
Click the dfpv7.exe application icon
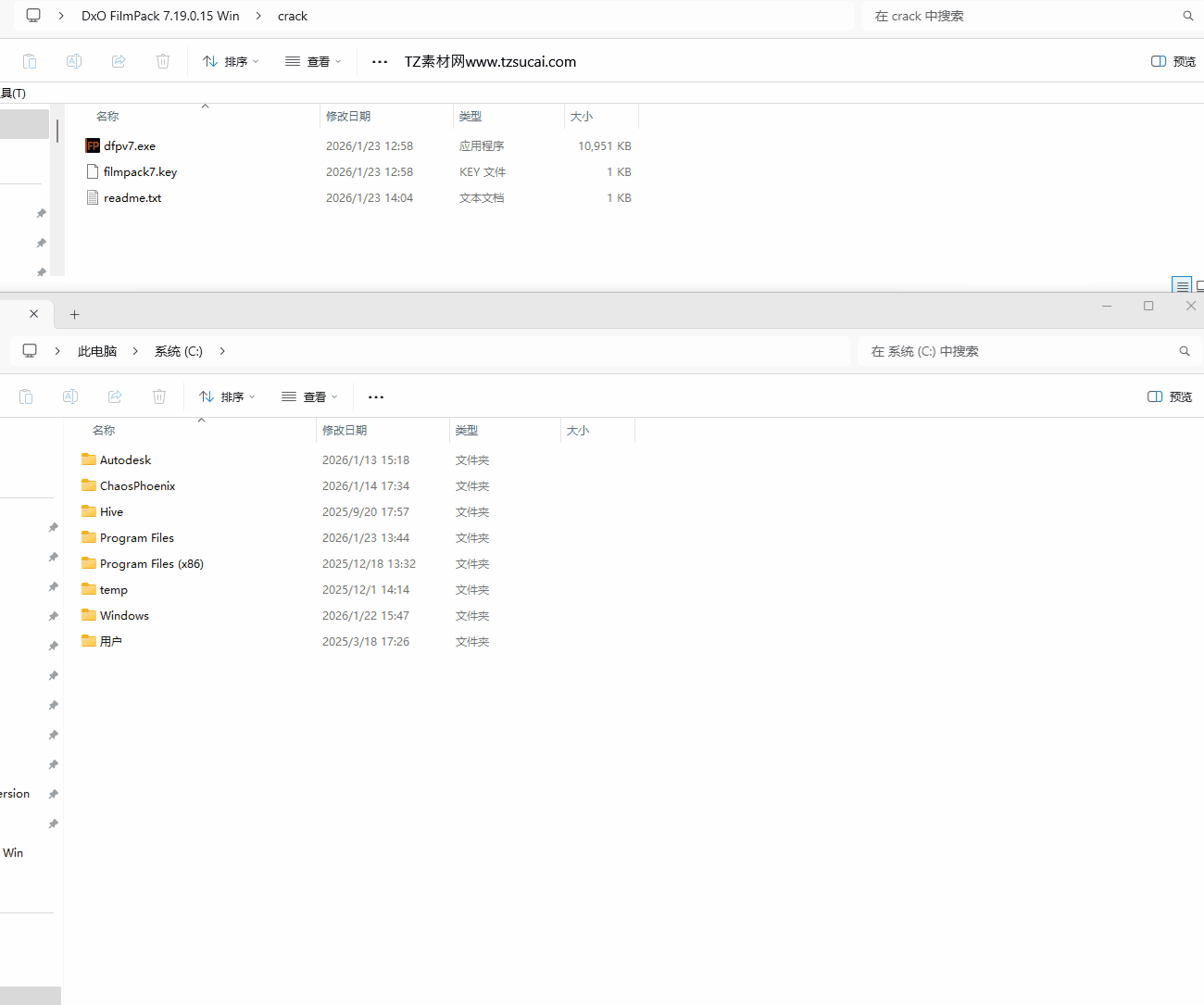tap(93, 145)
